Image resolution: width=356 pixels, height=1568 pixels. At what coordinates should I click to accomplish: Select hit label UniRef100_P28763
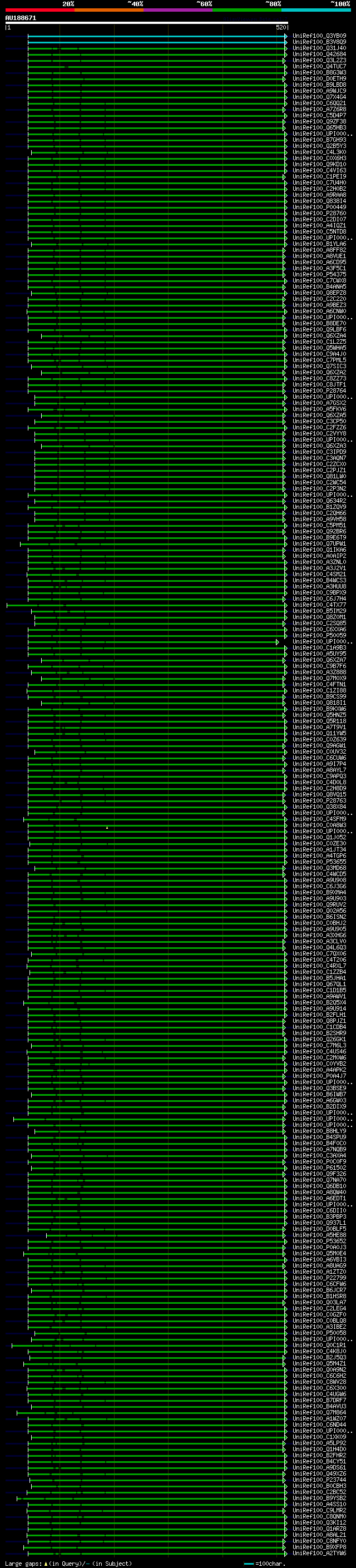(x=319, y=800)
